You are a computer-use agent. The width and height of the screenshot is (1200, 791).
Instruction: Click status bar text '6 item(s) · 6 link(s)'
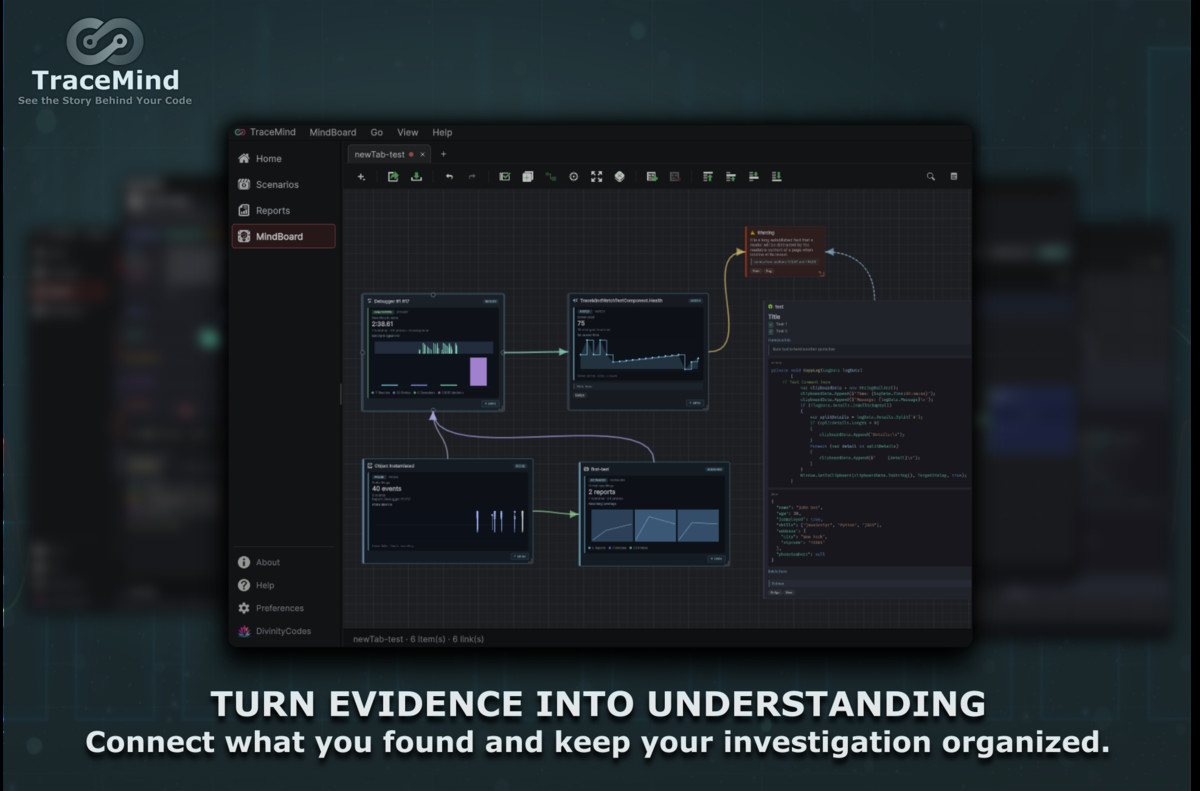click(447, 639)
